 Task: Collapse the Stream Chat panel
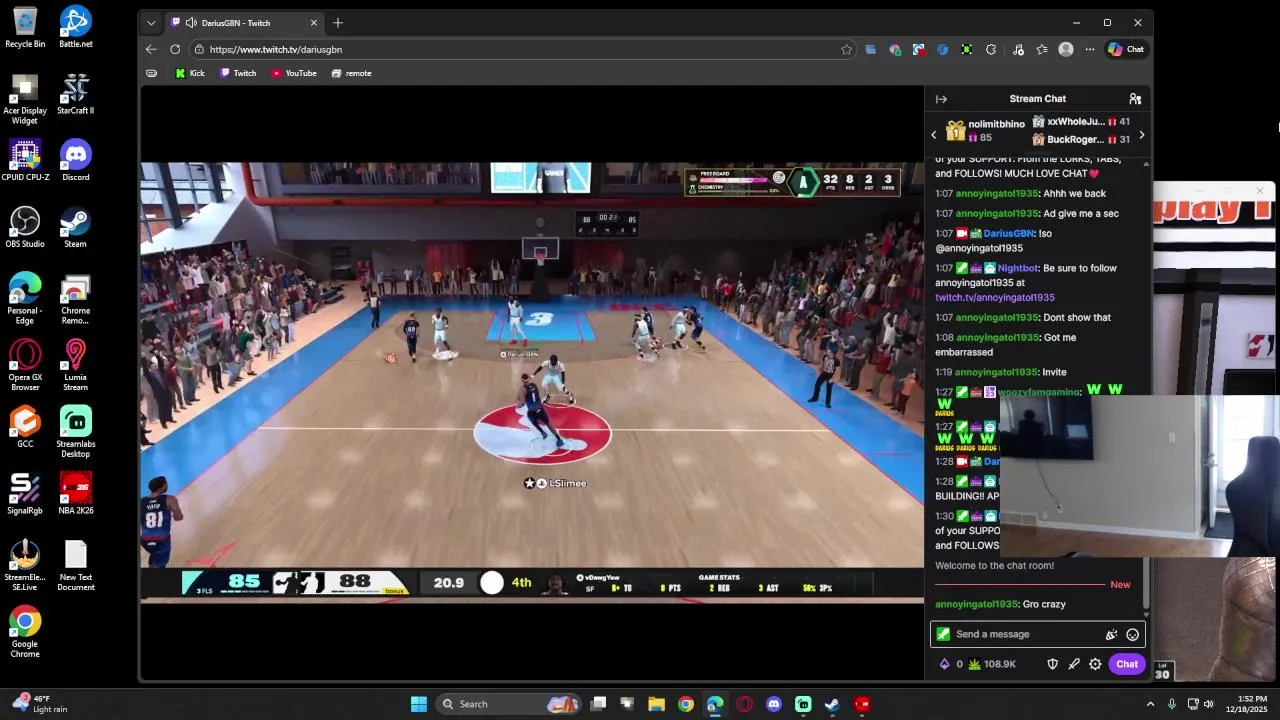(x=941, y=99)
